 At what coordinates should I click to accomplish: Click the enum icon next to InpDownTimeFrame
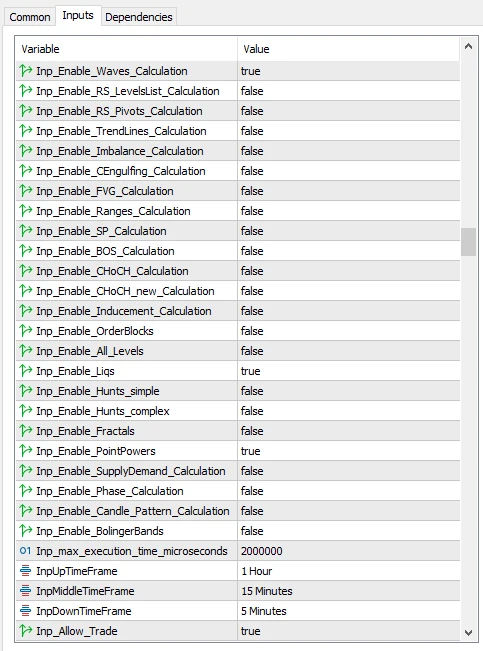[25, 611]
